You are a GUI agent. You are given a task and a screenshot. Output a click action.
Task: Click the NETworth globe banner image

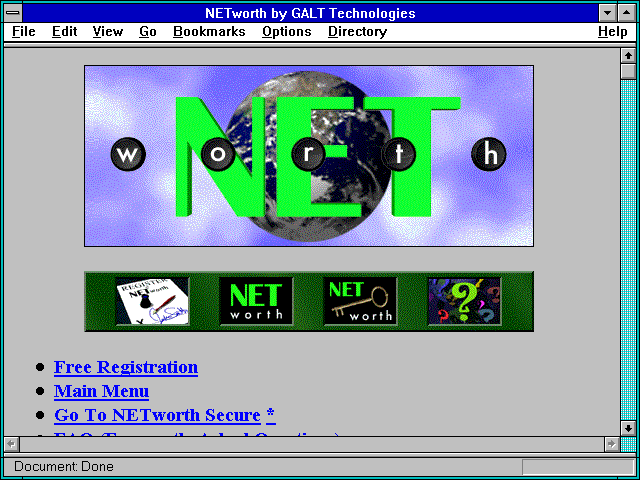tap(309, 156)
